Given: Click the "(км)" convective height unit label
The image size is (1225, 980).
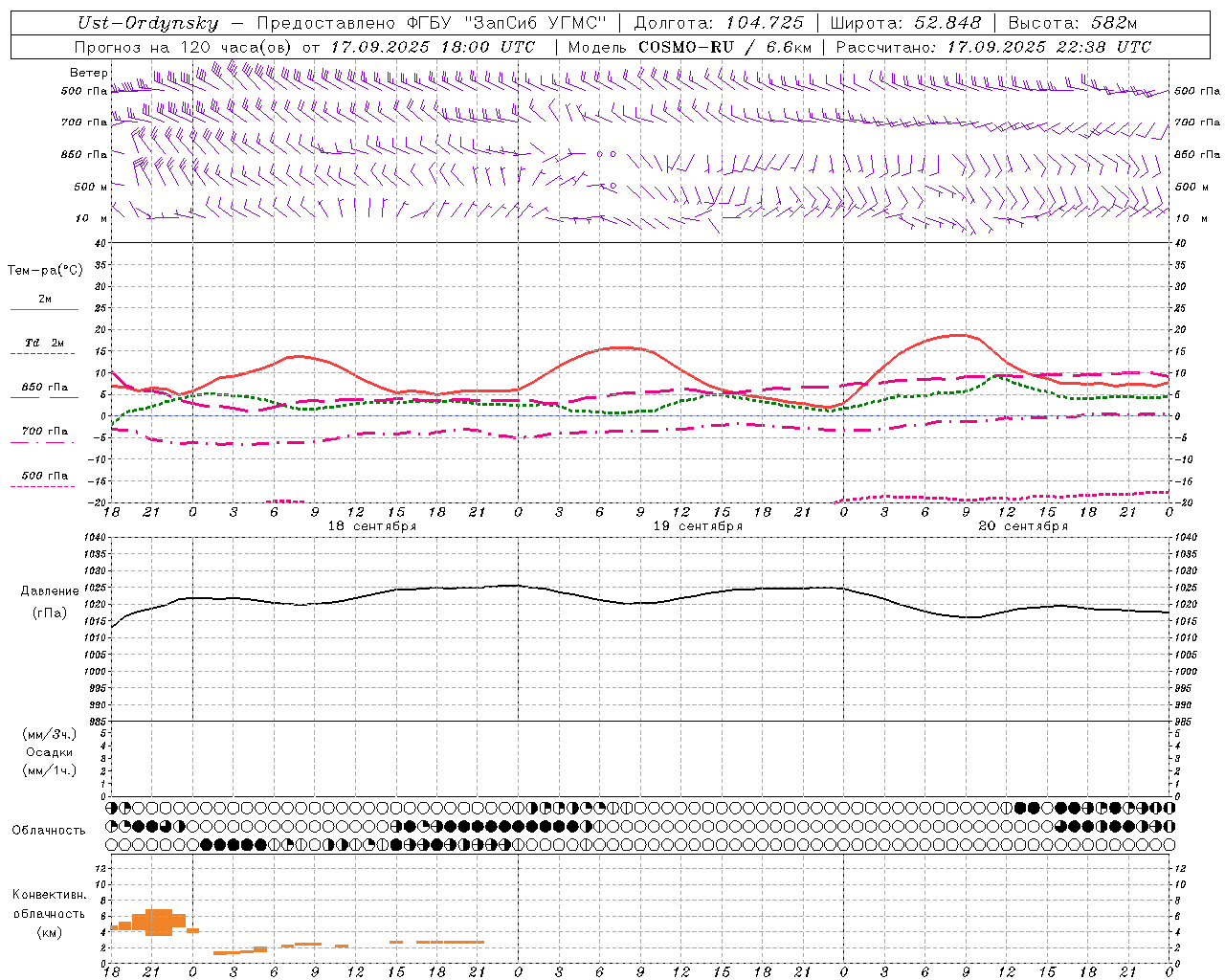Looking at the screenshot, I should 50,932.
